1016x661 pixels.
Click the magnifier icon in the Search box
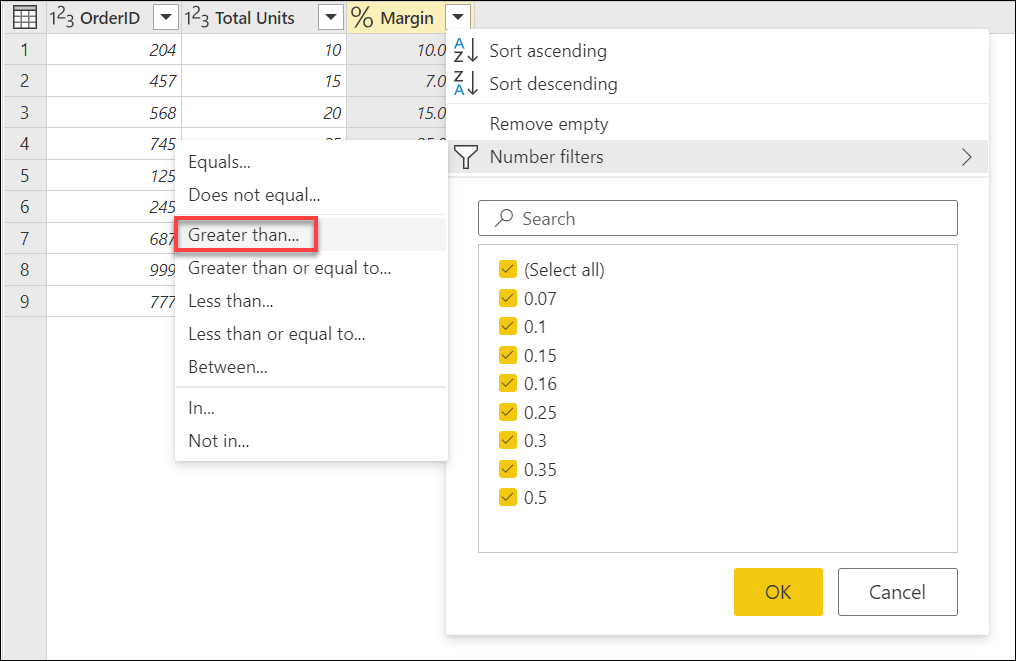pos(506,218)
